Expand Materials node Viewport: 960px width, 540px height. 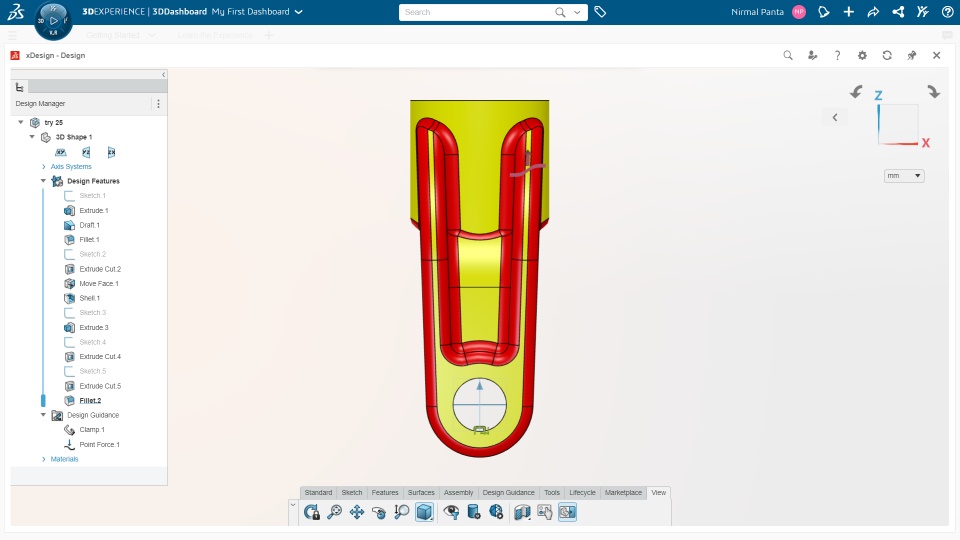tap(43, 459)
